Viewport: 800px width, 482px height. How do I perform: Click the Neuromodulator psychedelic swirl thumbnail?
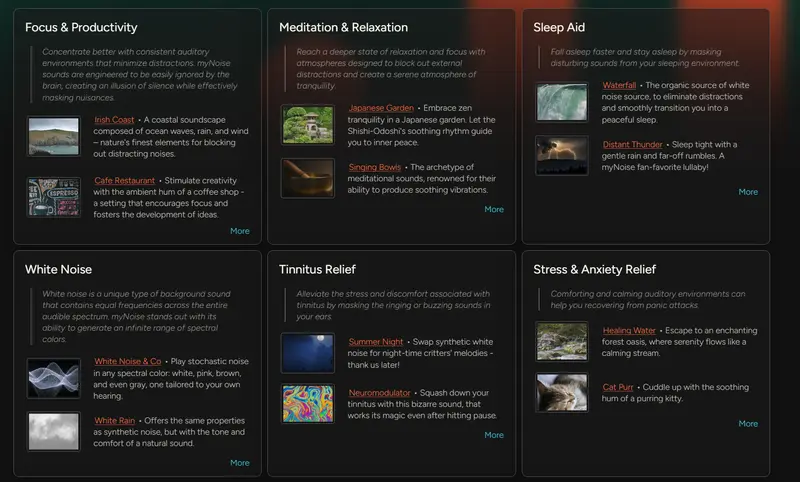tap(308, 403)
